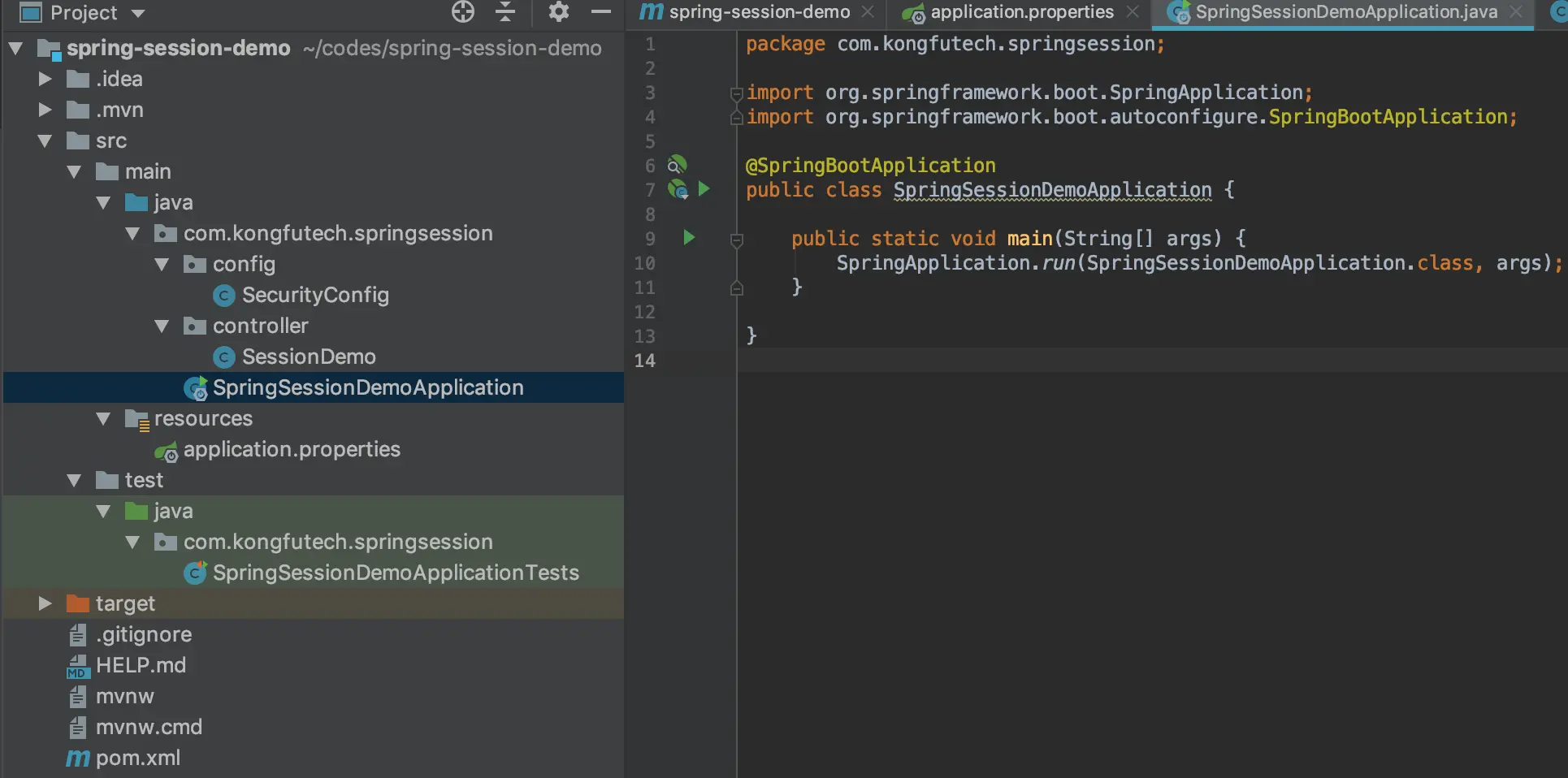Click the Maven icon on spring-session-demo tab
The image size is (1568, 778).
coord(652,11)
